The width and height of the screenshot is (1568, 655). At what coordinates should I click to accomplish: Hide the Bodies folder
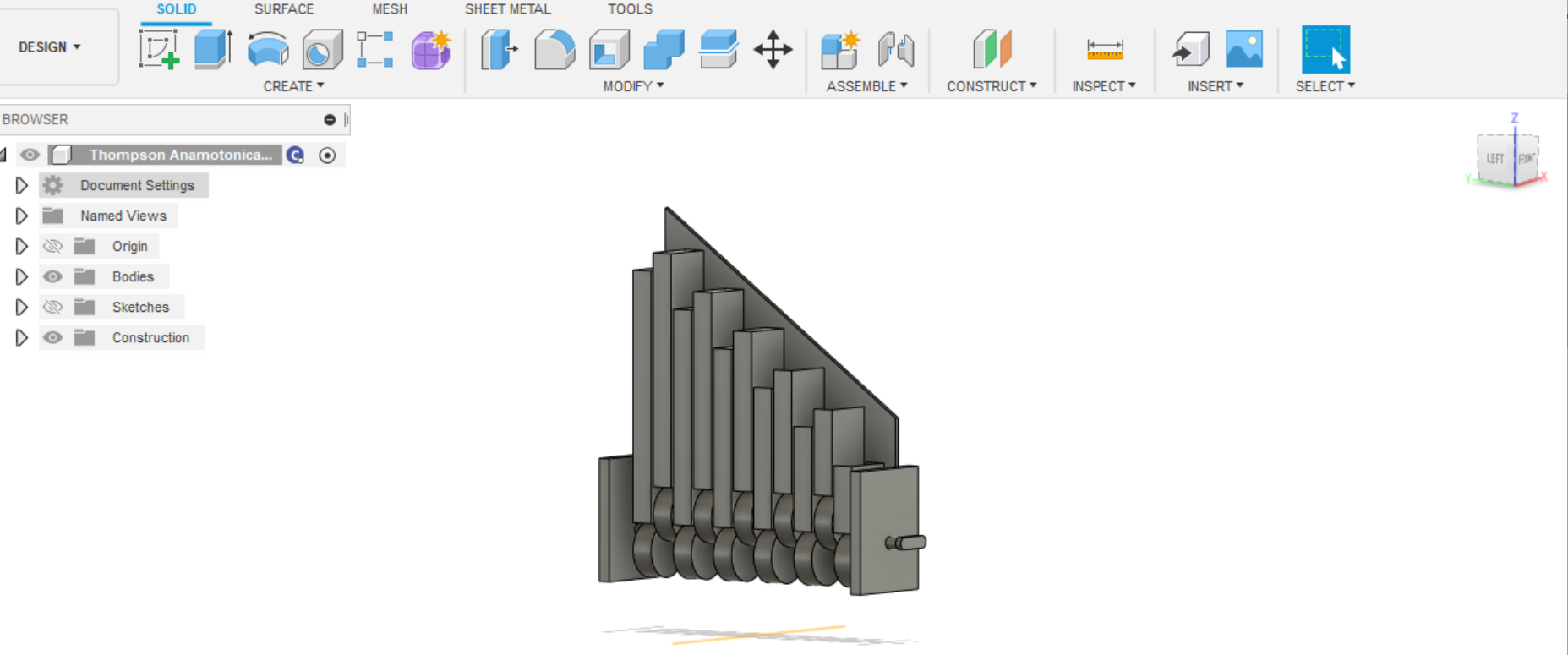52,276
